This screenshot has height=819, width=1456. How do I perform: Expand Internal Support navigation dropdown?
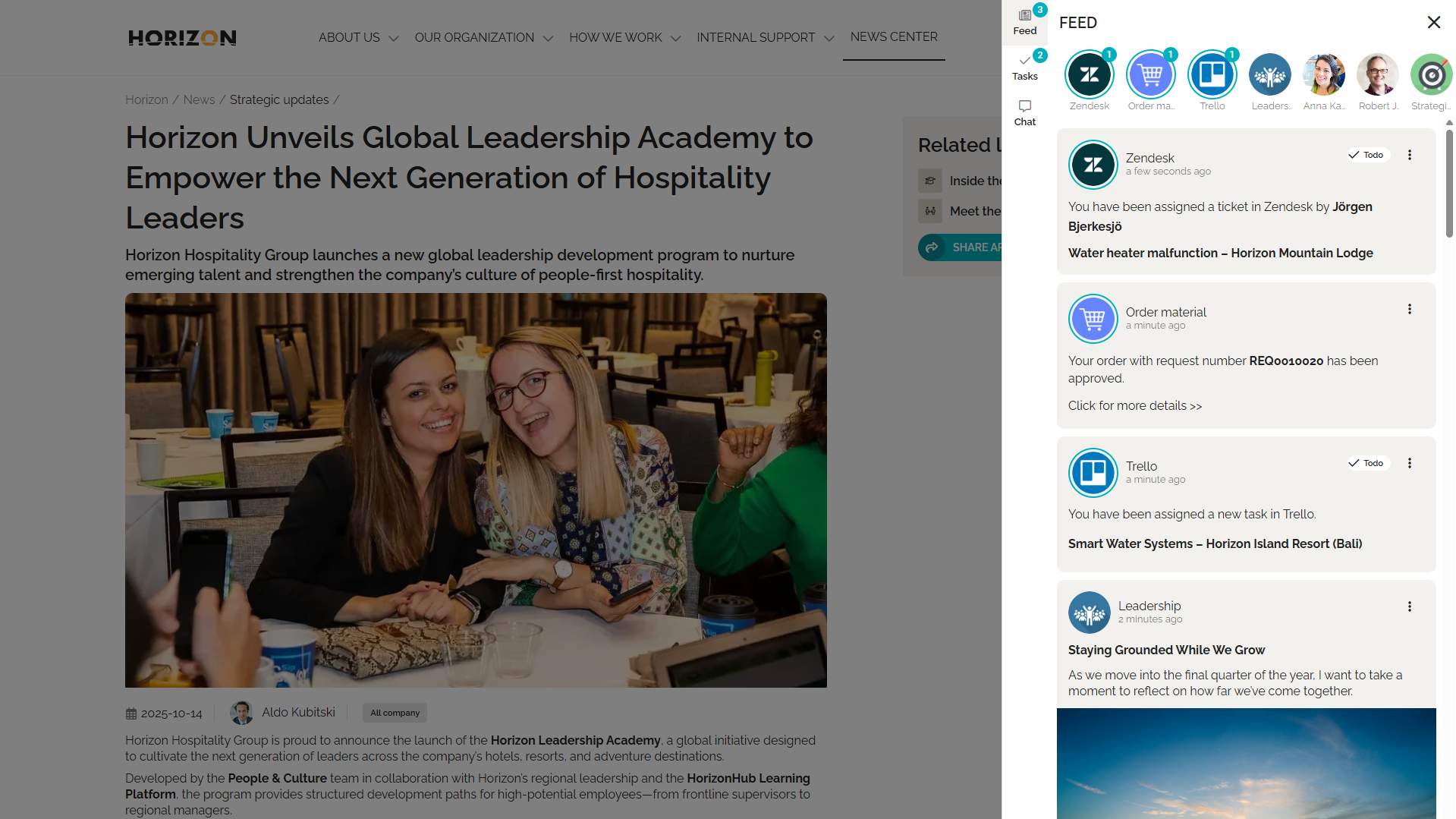tap(765, 38)
